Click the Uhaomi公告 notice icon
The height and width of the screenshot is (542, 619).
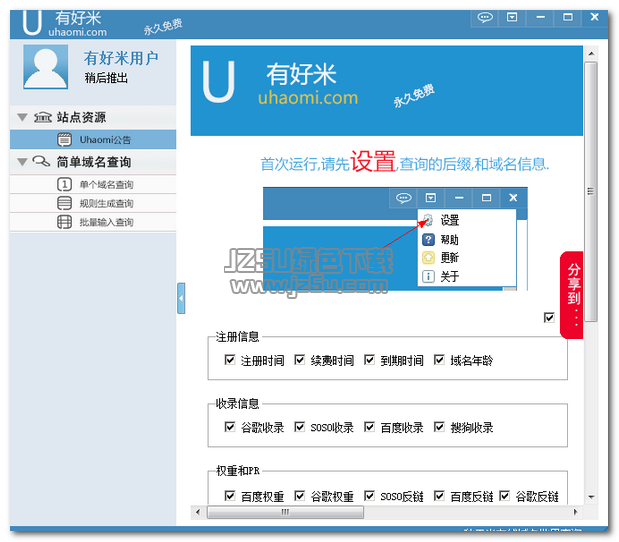pyautogui.click(x=64, y=140)
